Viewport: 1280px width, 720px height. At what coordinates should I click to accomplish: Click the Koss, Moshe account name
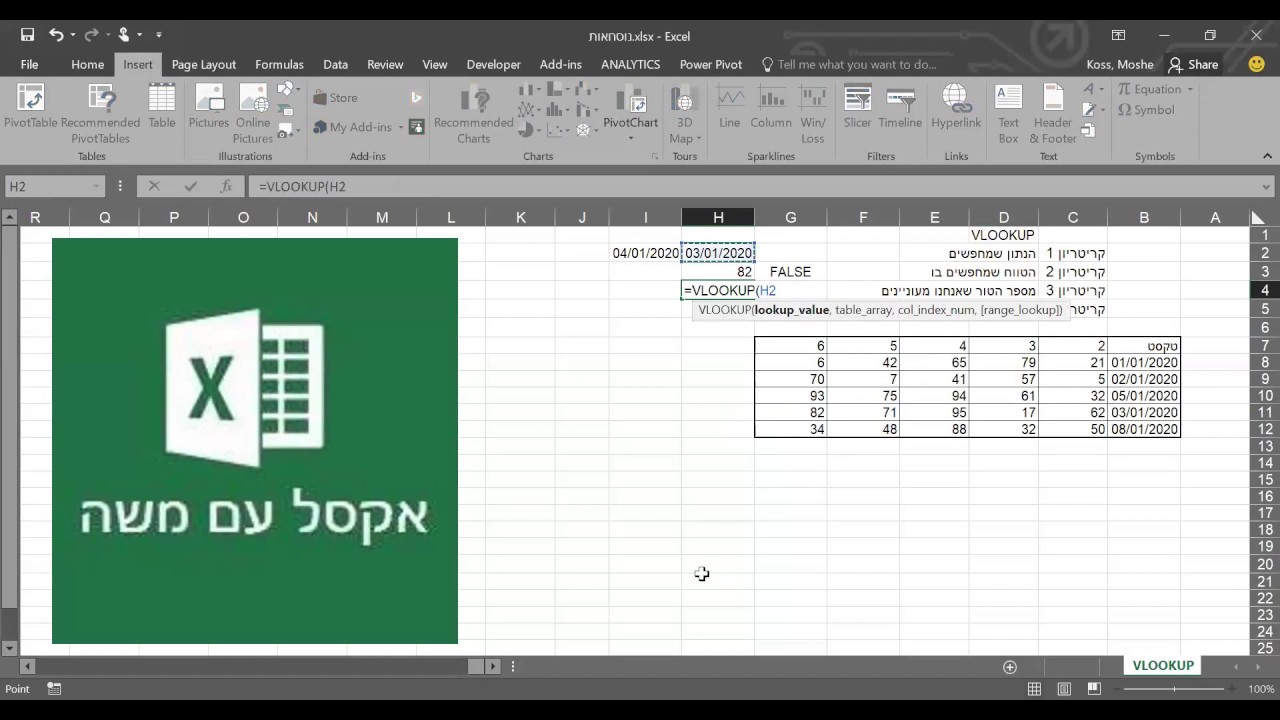pyautogui.click(x=1120, y=64)
